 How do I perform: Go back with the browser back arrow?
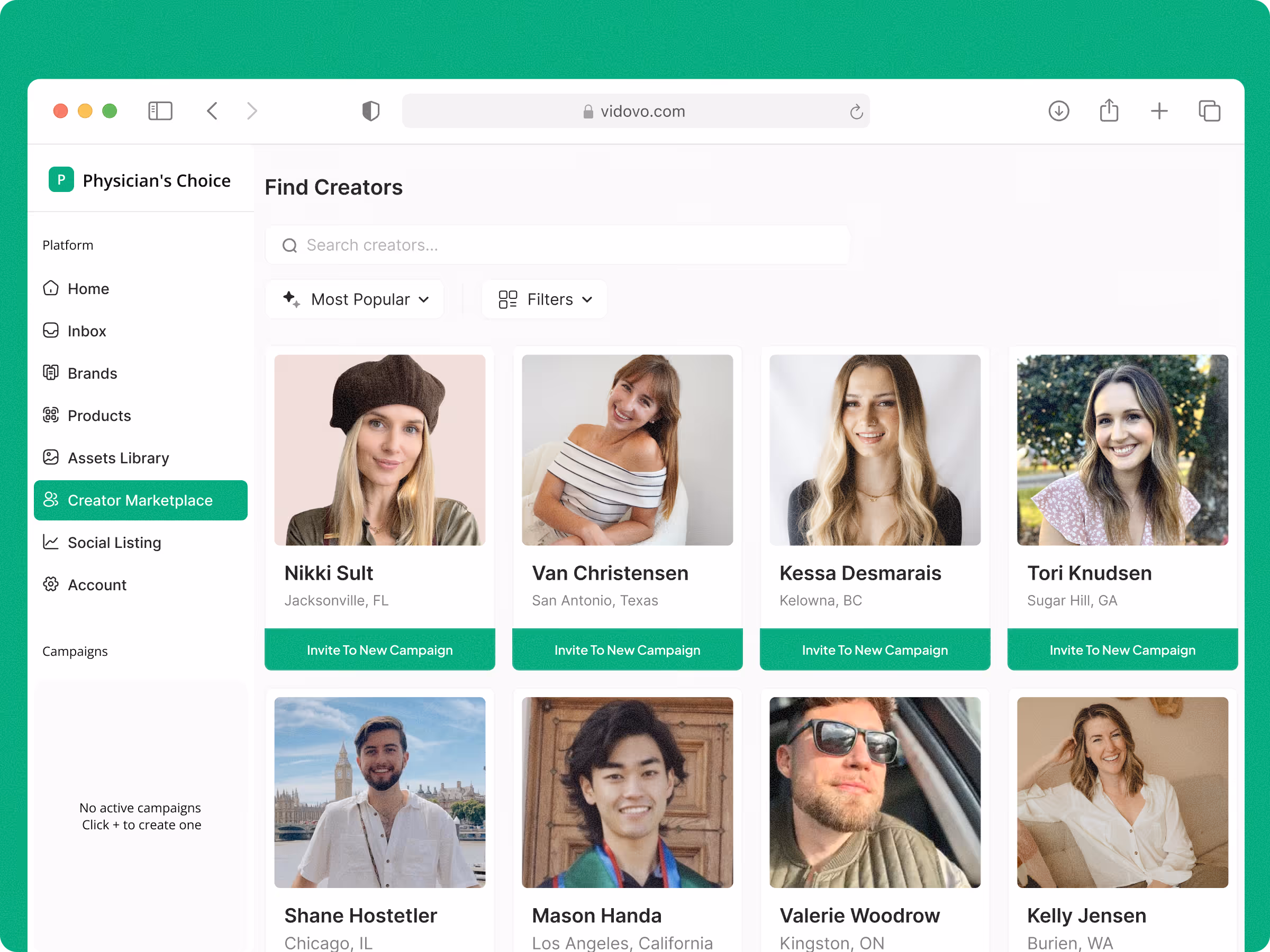[212, 111]
